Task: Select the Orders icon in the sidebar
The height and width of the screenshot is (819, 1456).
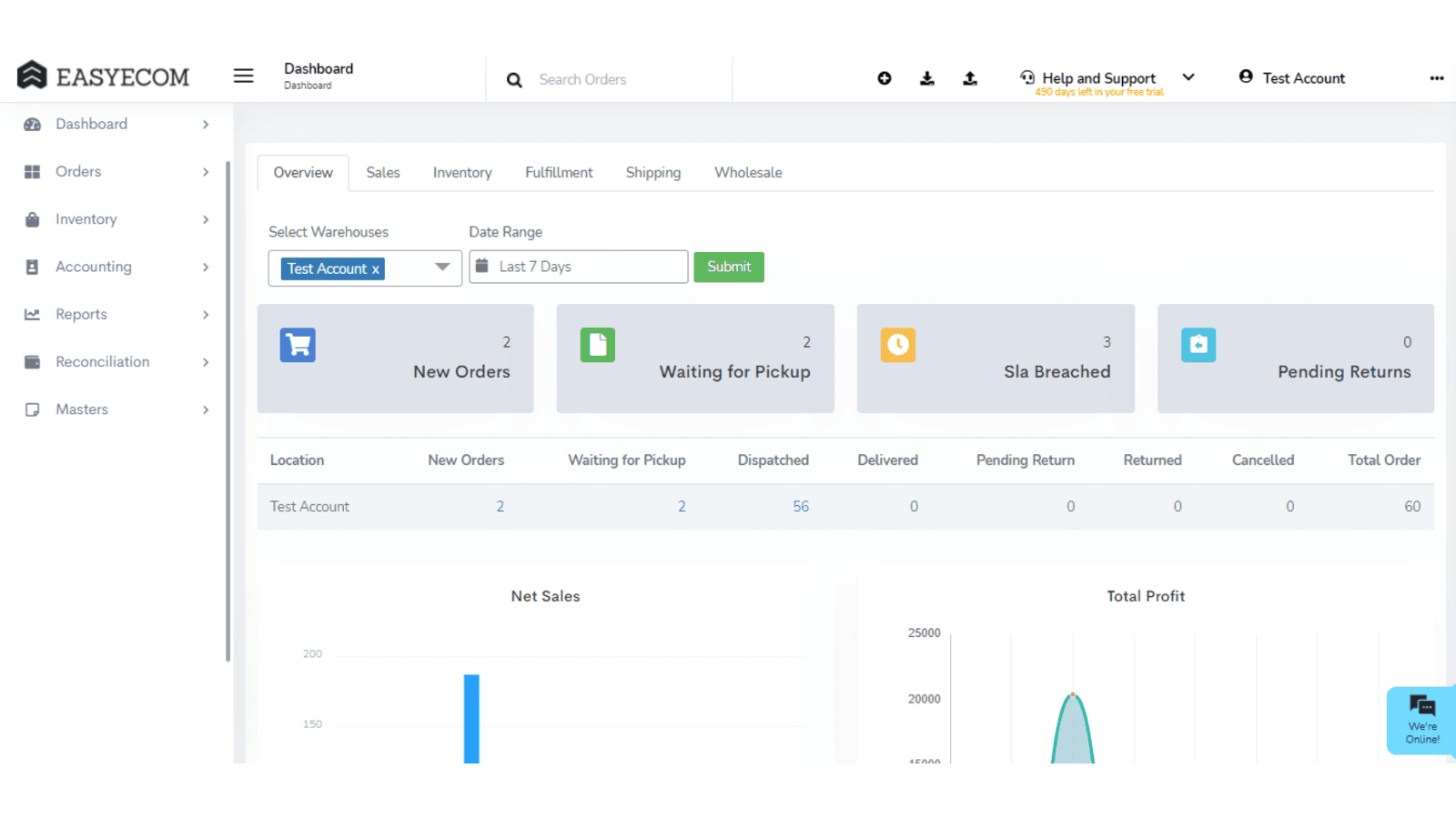Action: click(x=33, y=171)
